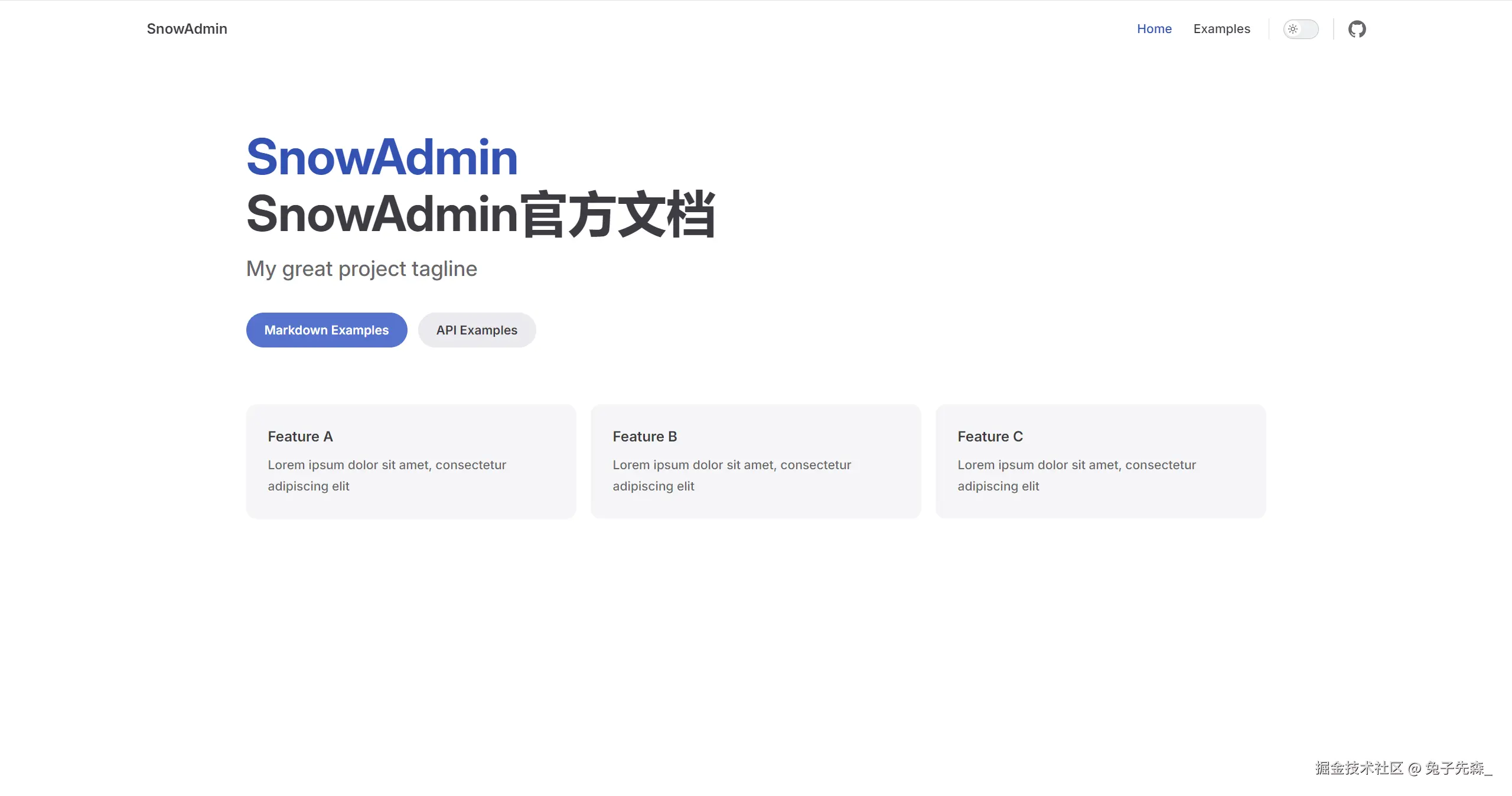Select the Feature A card

(411, 462)
